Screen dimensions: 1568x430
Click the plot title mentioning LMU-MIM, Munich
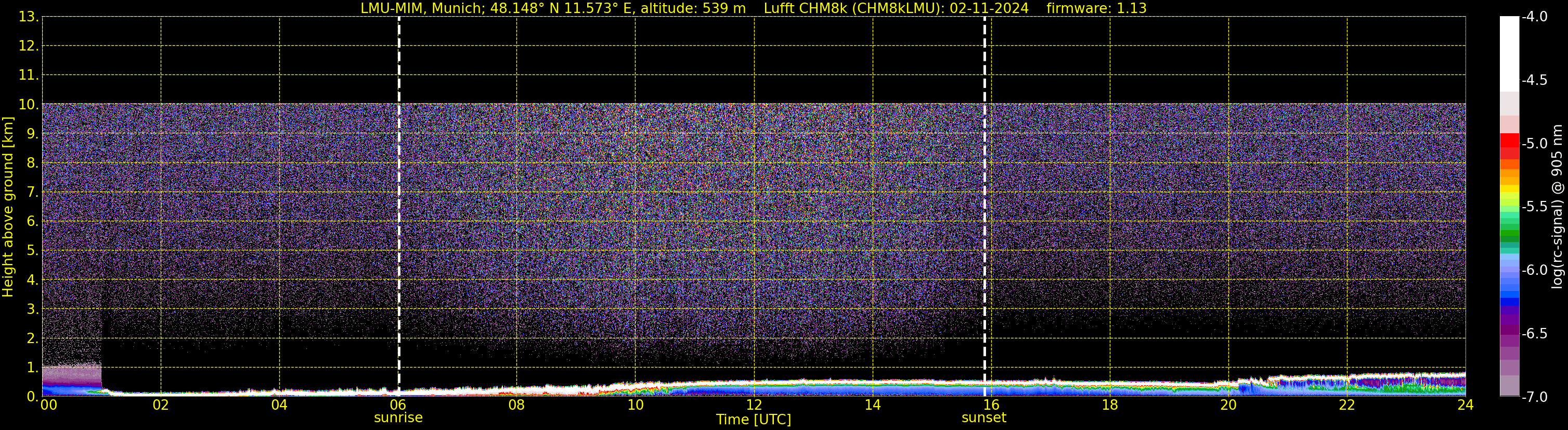[754, 8]
